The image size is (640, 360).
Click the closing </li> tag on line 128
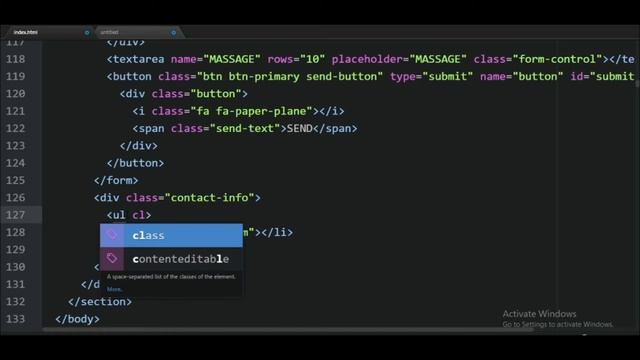point(277,232)
